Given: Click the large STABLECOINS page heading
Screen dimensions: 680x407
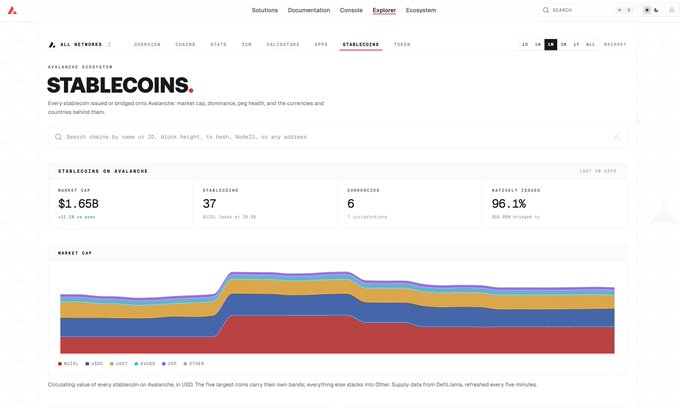Looking at the screenshot, I should tap(120, 85).
